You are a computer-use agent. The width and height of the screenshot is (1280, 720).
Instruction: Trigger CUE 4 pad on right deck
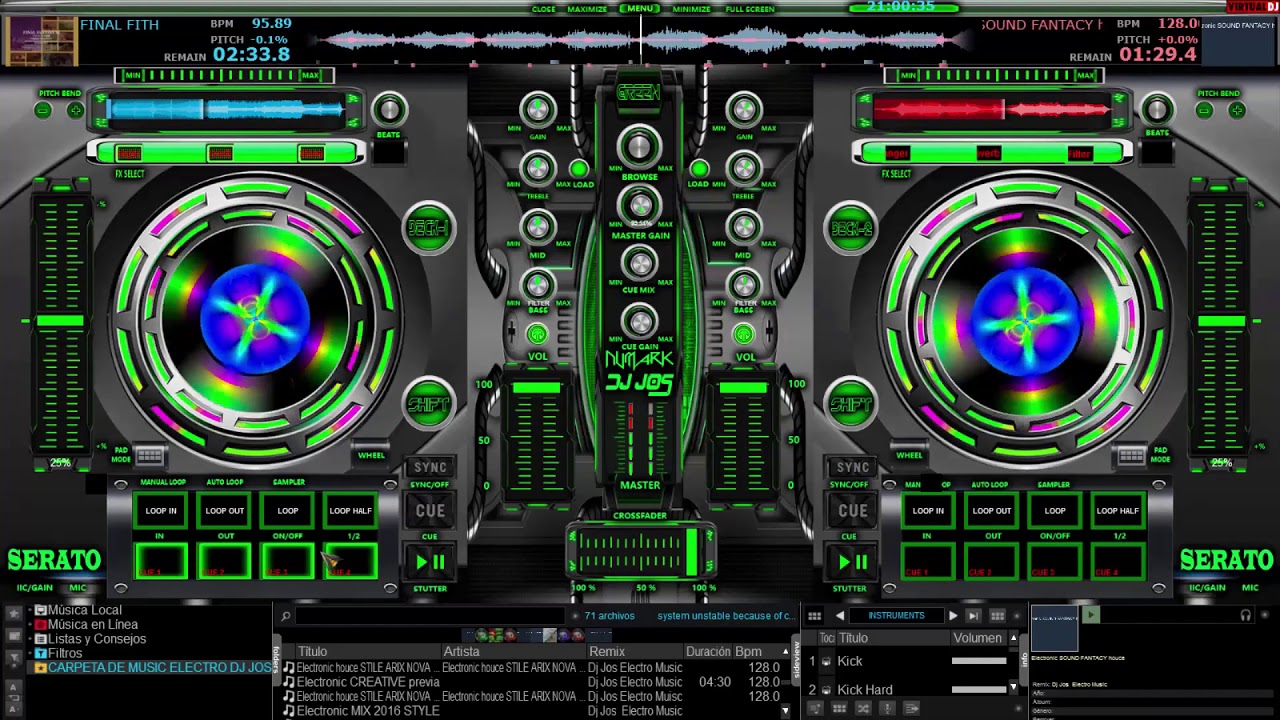coord(1118,561)
